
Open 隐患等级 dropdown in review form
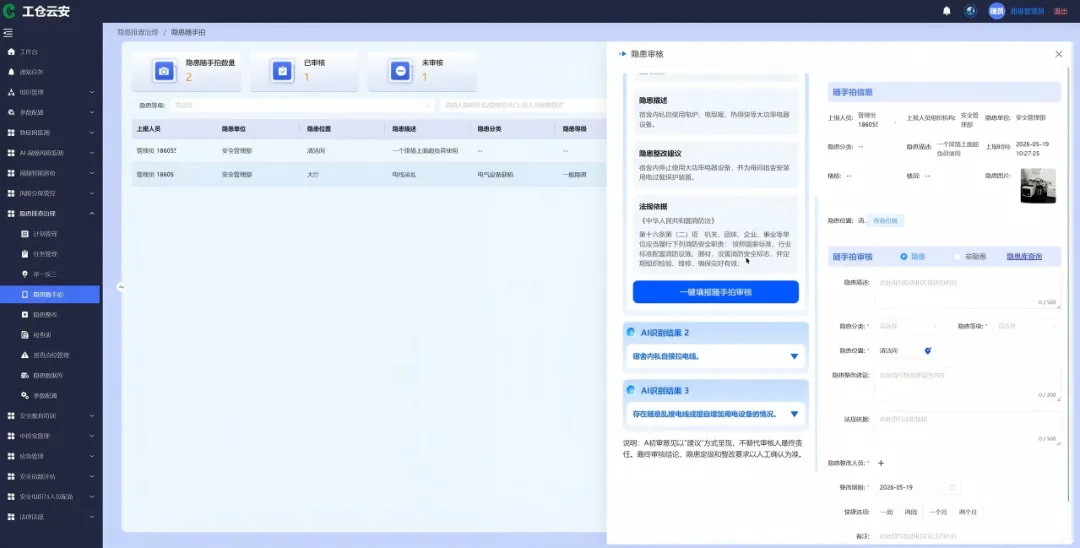coord(1026,326)
